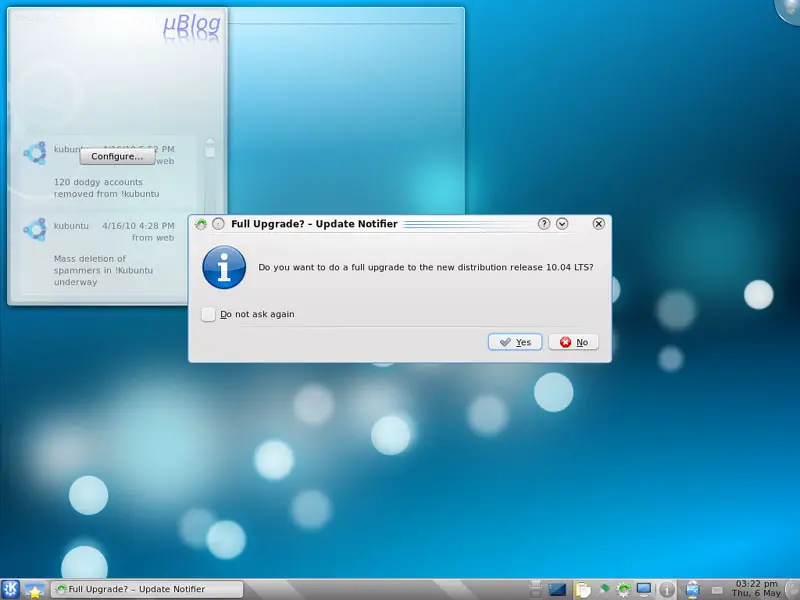Click the dark blue desktop pager icon

tap(558, 590)
